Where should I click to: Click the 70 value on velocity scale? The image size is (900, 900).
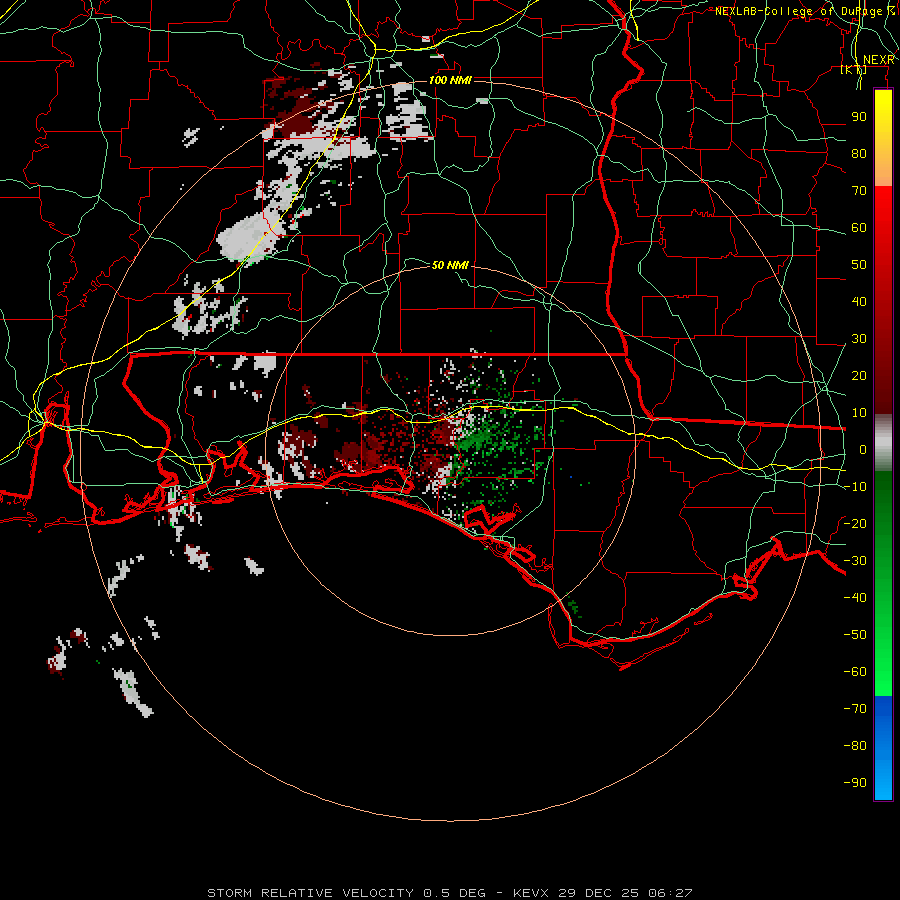[x=859, y=191]
